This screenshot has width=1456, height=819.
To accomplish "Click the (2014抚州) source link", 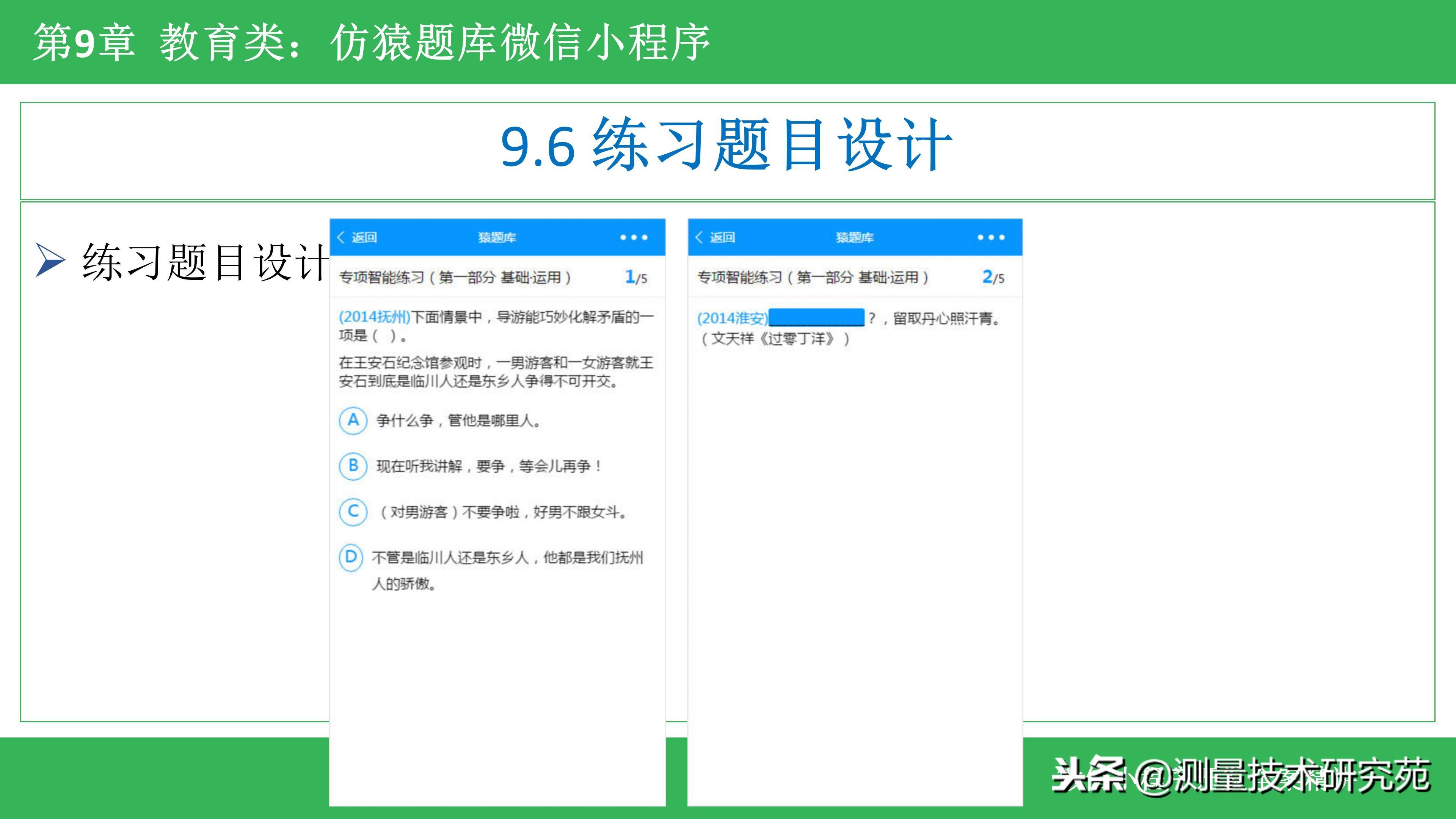I will (x=375, y=317).
